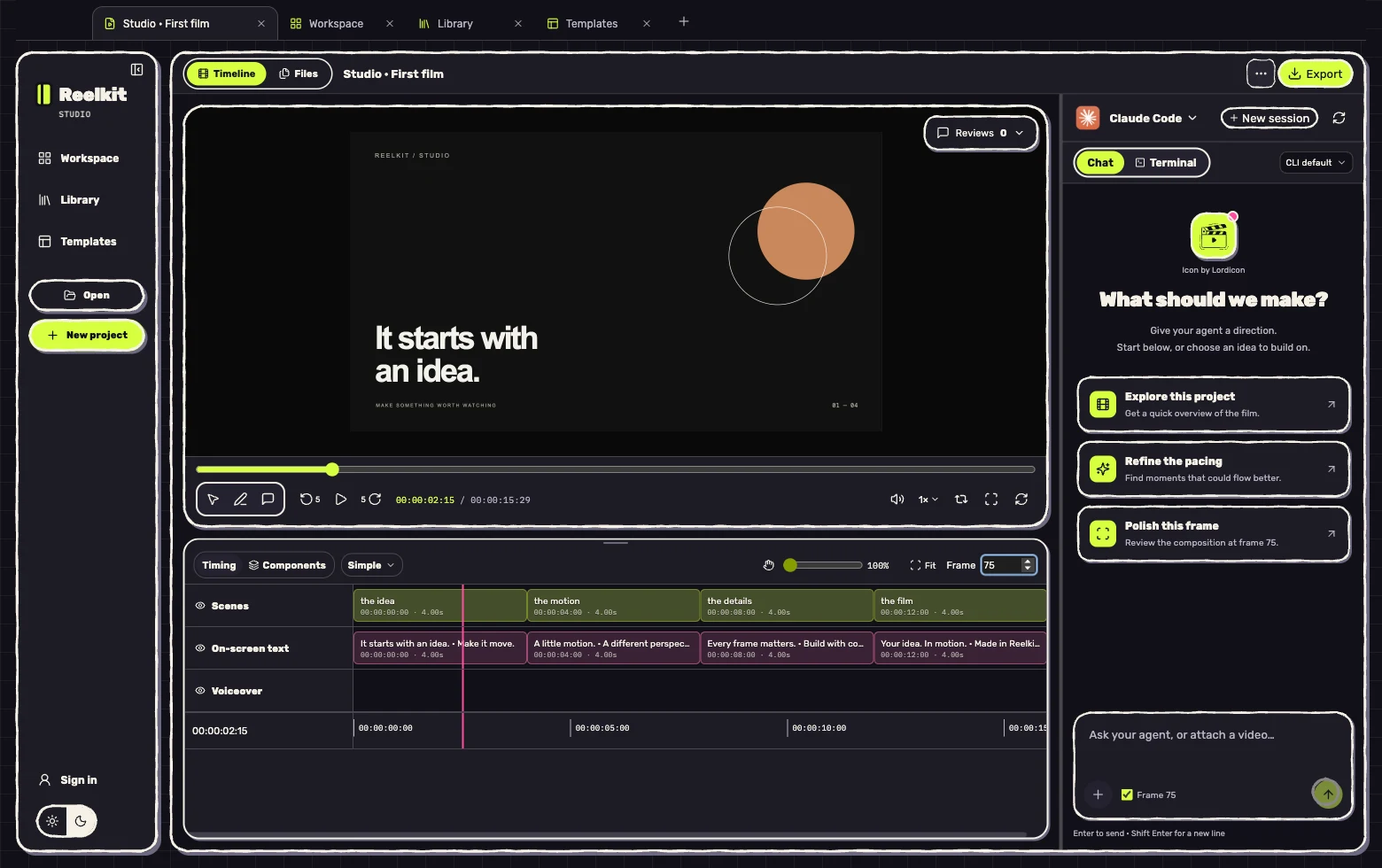
Task: Open the Terminal tab
Action: pos(1166,162)
